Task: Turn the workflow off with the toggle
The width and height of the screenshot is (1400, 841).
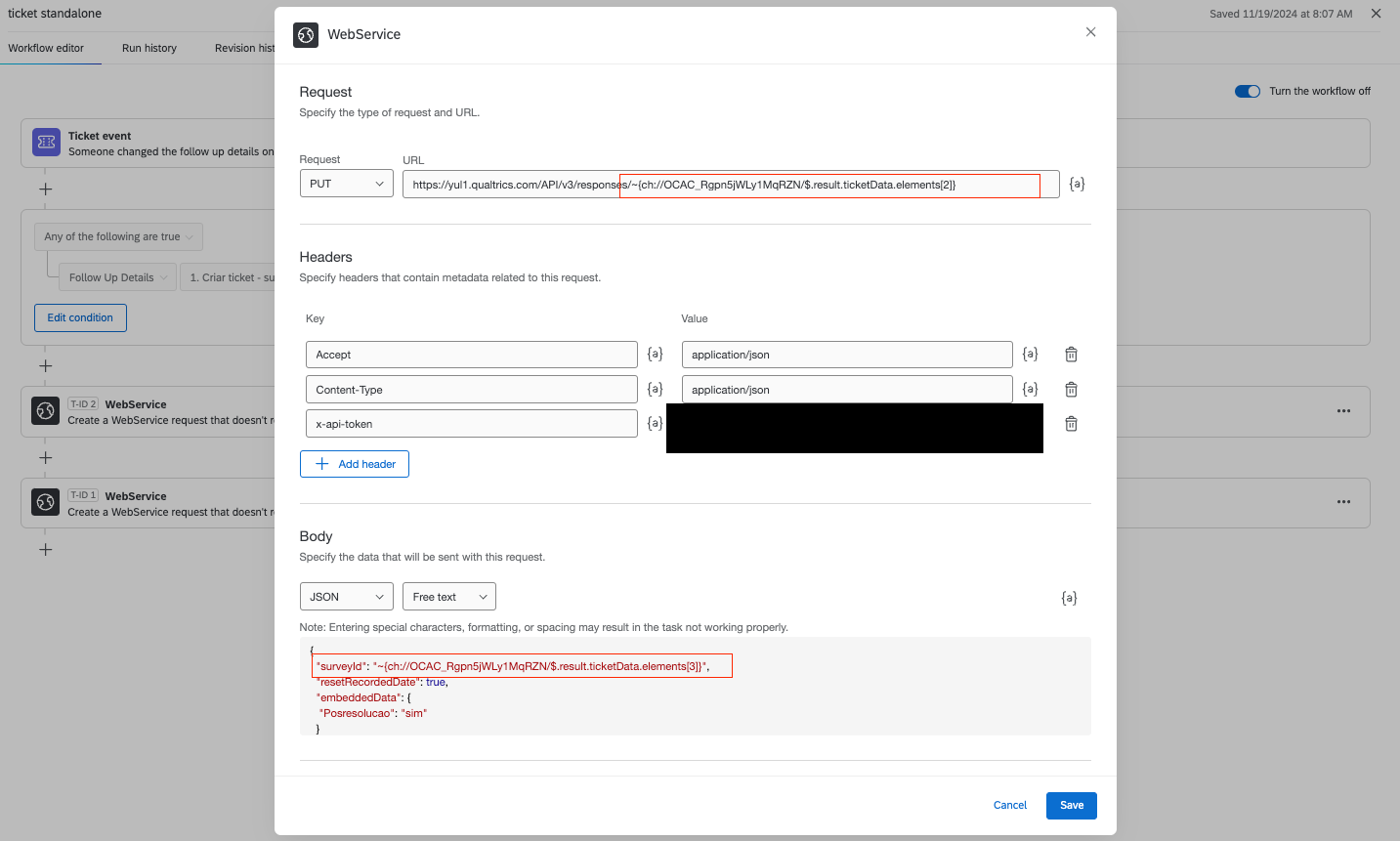Action: tap(1248, 91)
